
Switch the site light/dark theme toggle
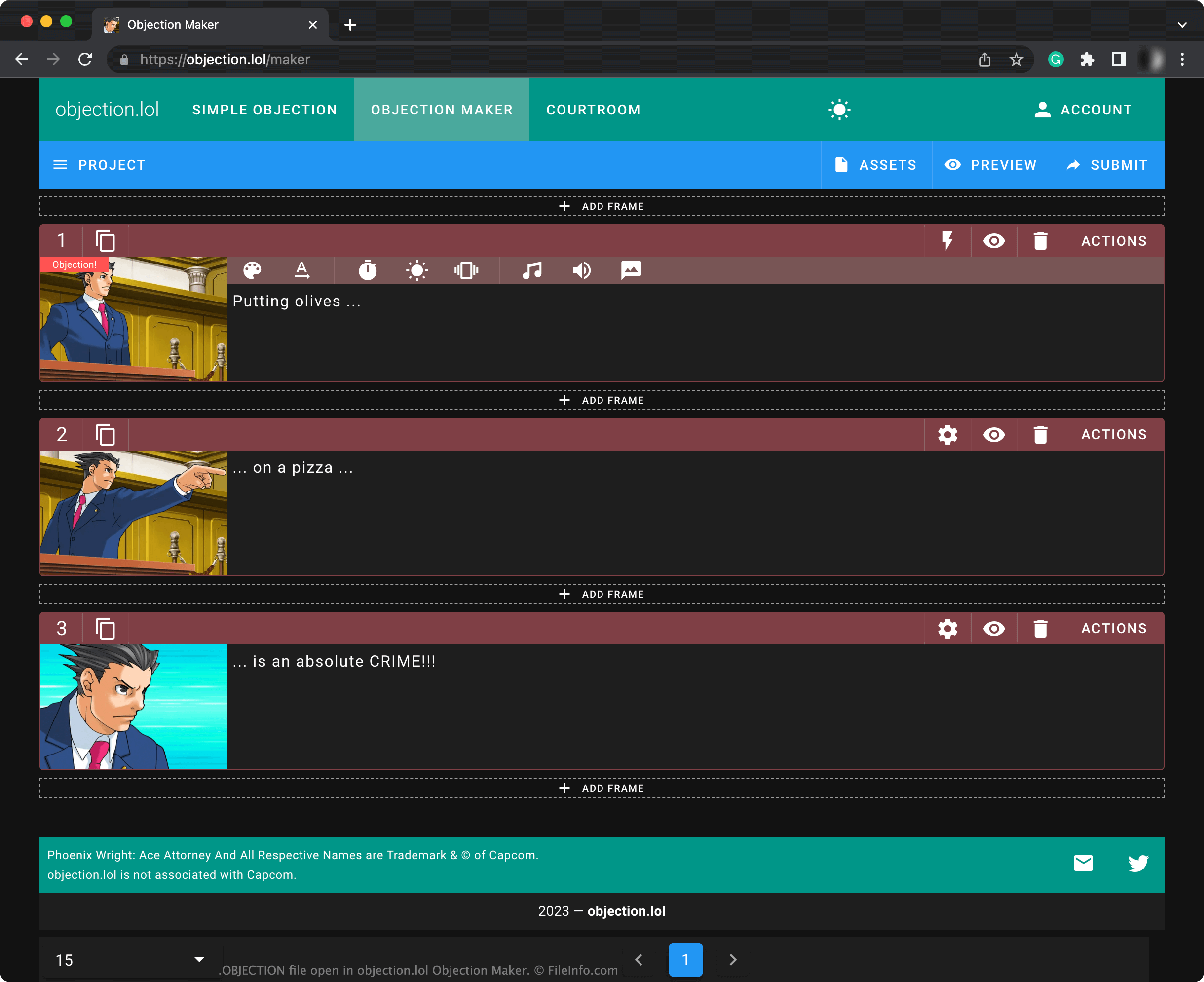(839, 110)
